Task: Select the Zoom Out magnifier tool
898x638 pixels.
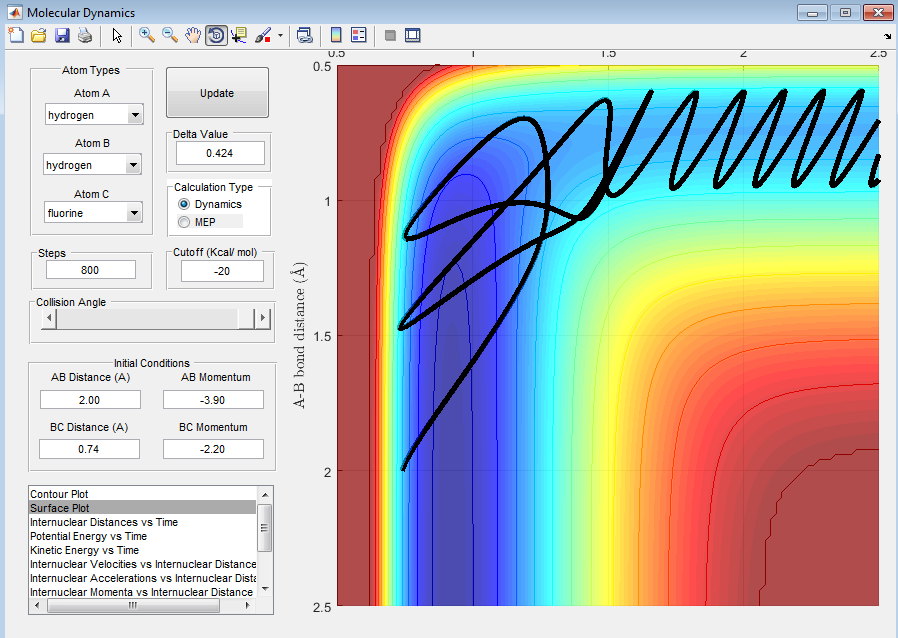Action: point(170,36)
